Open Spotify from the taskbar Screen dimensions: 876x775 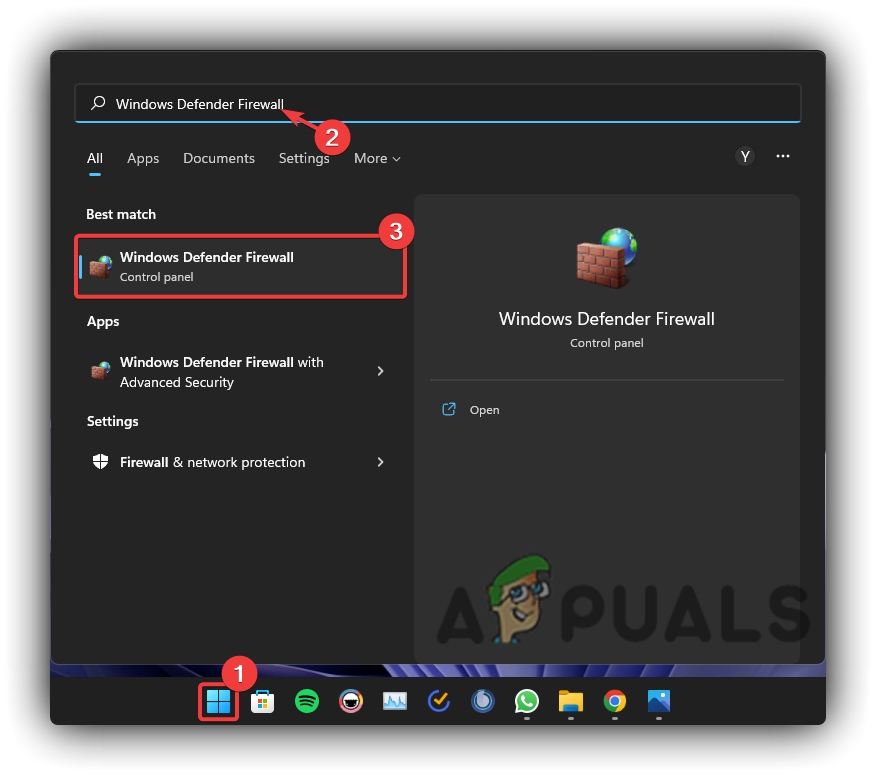click(x=307, y=701)
